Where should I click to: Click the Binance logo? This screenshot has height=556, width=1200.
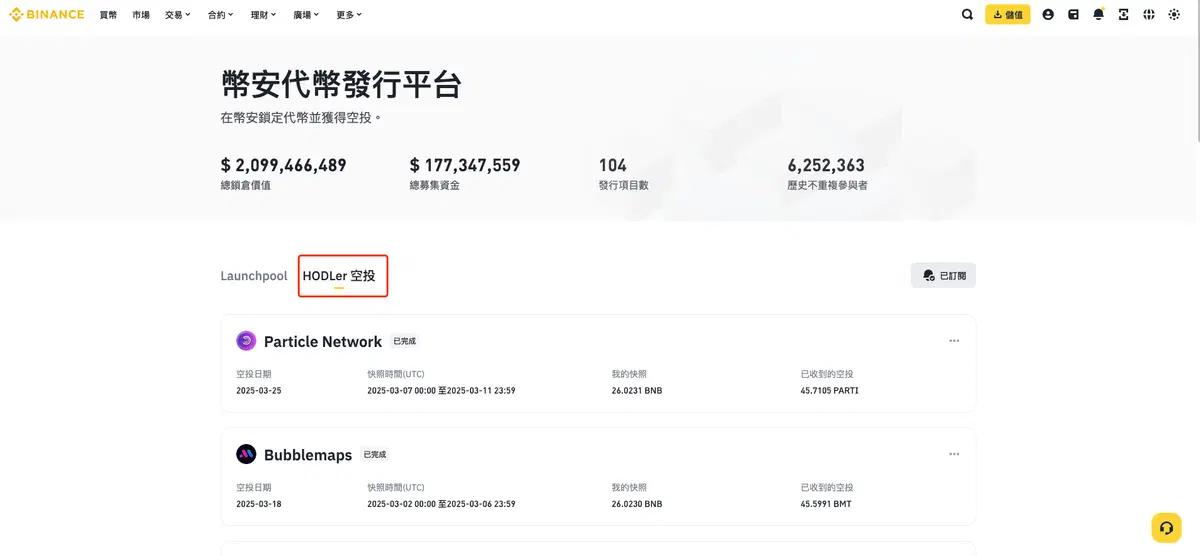coord(48,15)
